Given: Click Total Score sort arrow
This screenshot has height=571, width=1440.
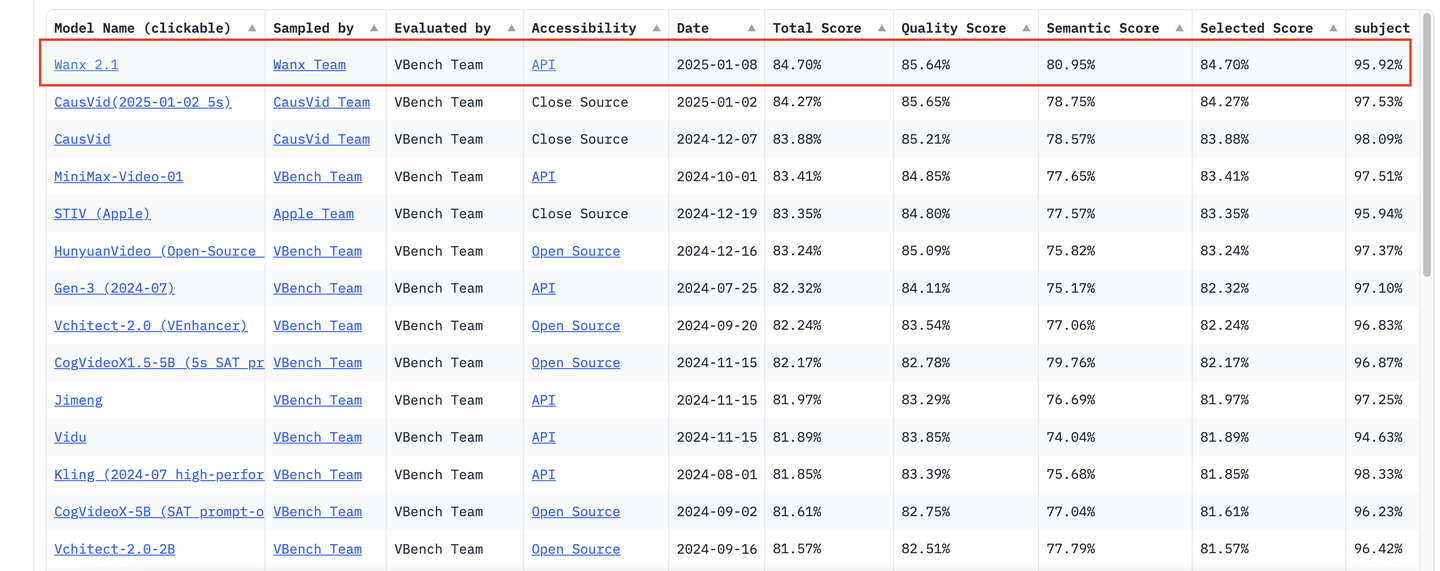Looking at the screenshot, I should [x=881, y=28].
